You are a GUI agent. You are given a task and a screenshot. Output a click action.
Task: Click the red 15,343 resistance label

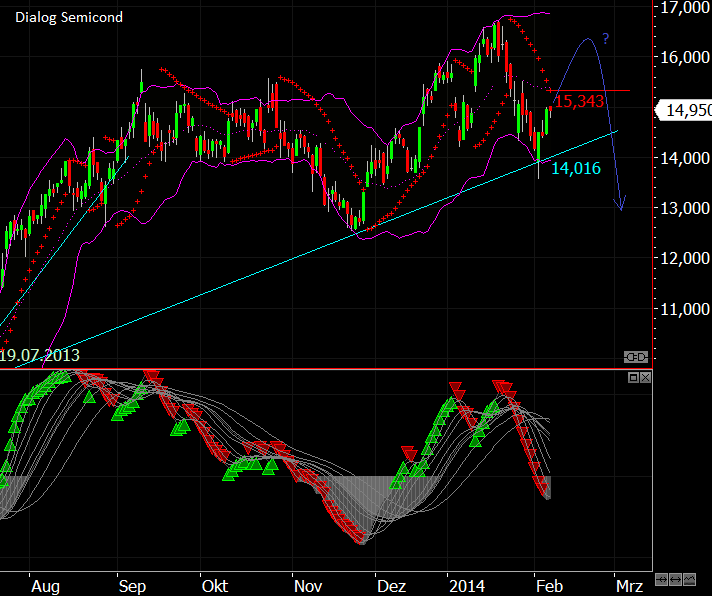[x=579, y=101]
